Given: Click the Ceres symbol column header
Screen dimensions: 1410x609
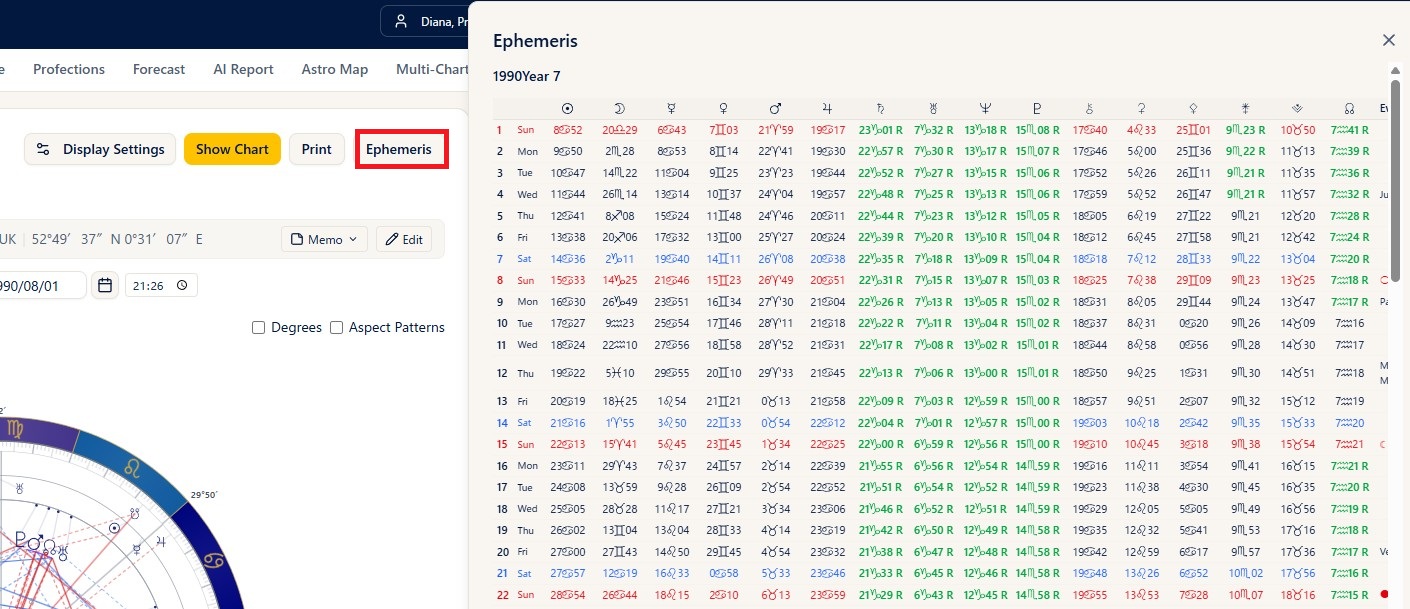Looking at the screenshot, I should click(x=1141, y=108).
